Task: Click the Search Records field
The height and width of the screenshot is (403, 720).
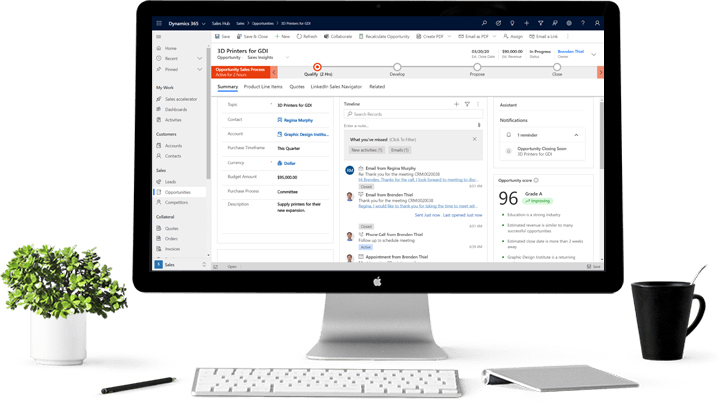Action: (x=413, y=114)
